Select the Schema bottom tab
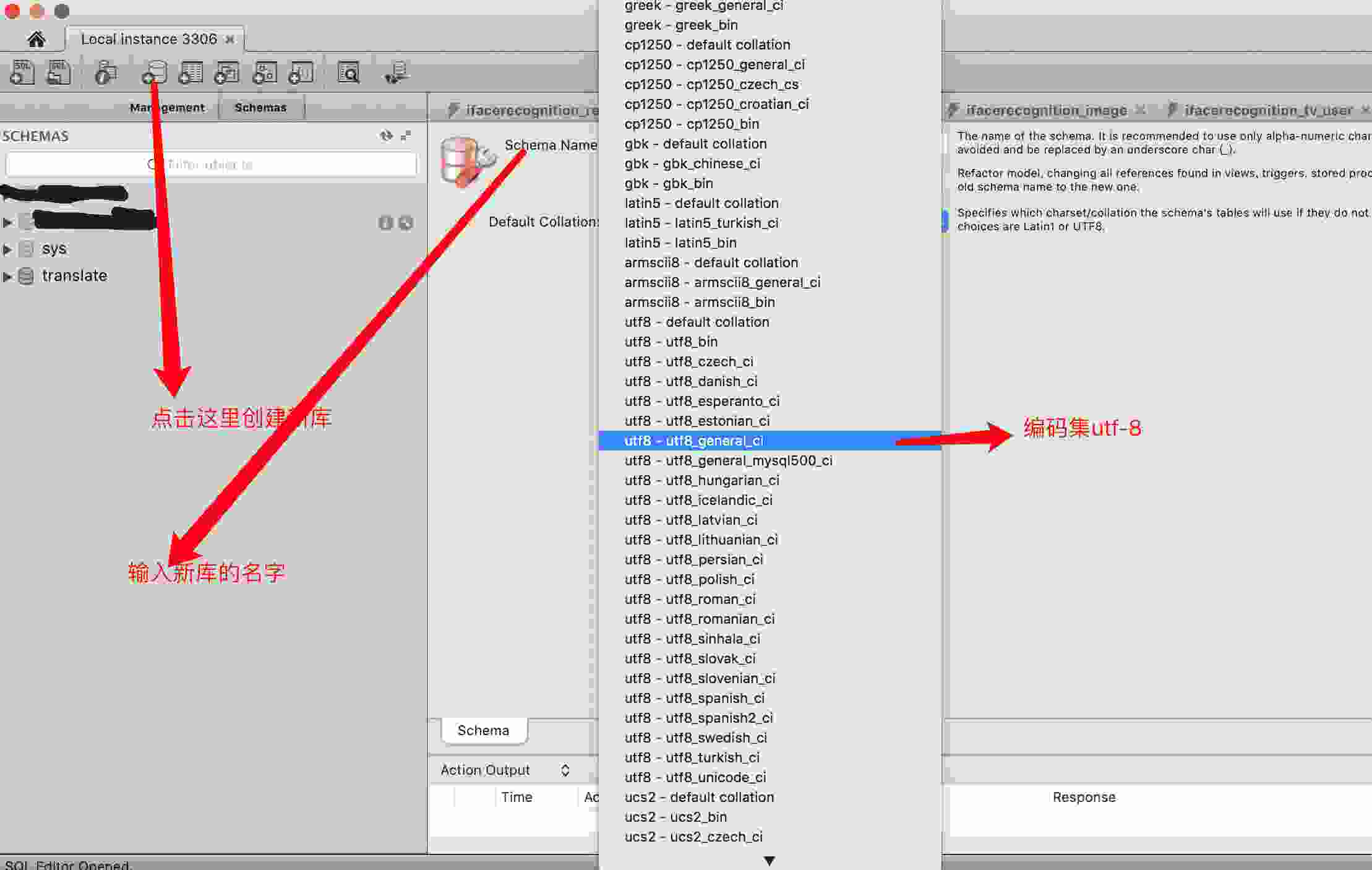1372x870 pixels. pyautogui.click(x=484, y=731)
